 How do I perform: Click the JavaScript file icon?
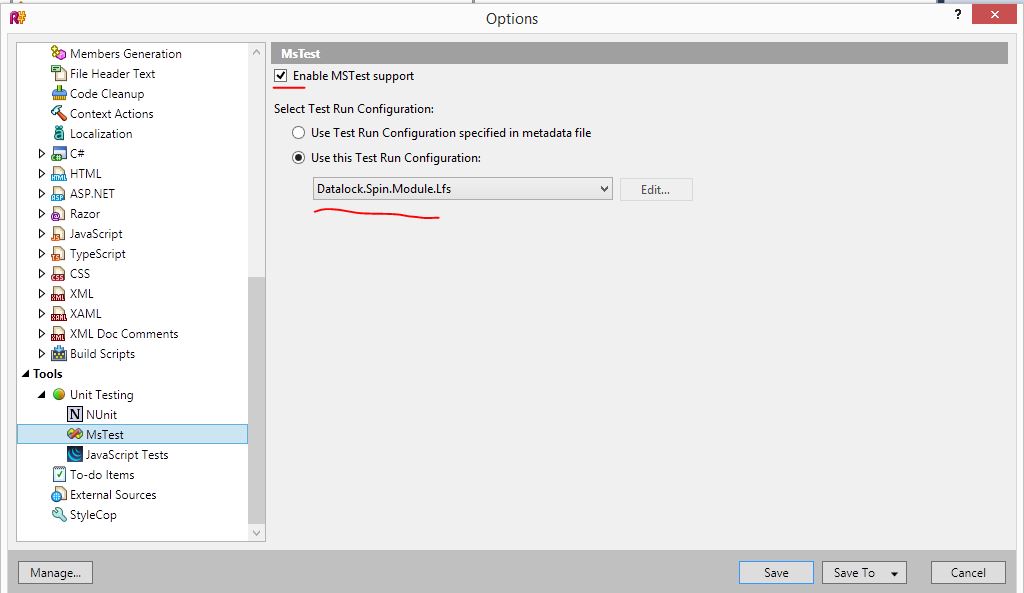click(x=59, y=234)
